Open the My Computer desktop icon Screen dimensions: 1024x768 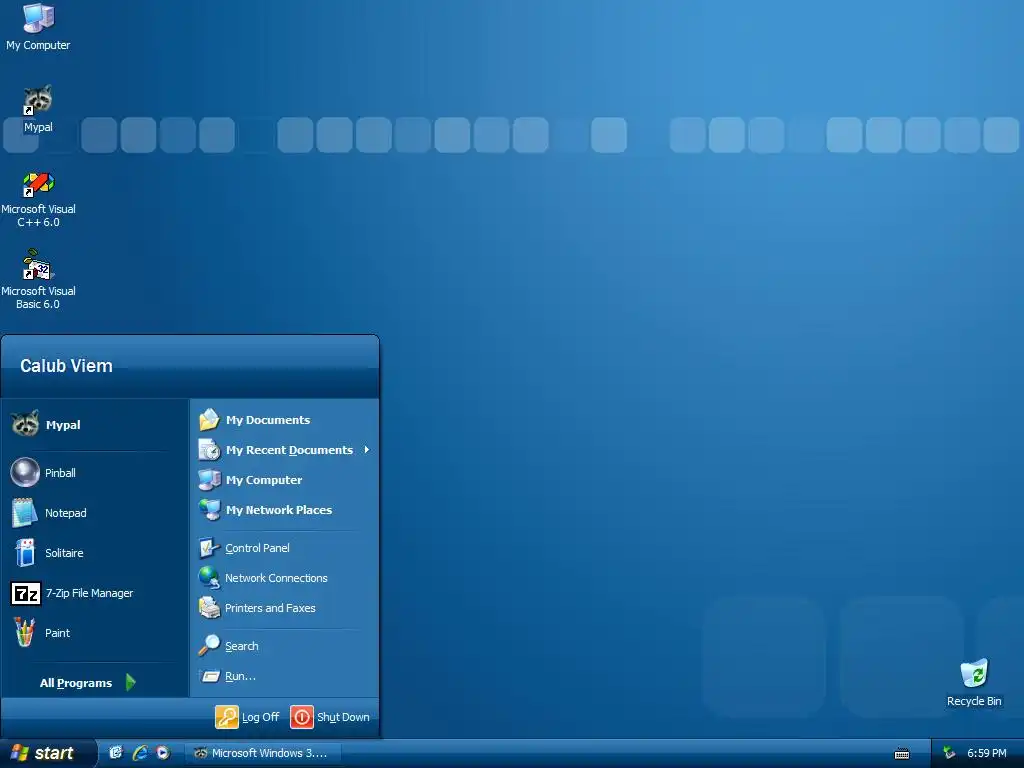[38, 26]
